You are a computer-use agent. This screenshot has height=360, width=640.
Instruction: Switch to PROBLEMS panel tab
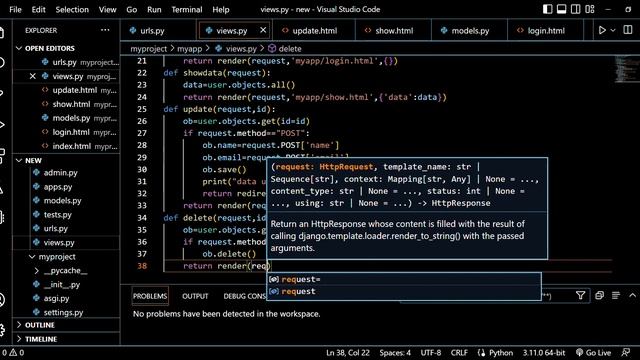click(150, 296)
